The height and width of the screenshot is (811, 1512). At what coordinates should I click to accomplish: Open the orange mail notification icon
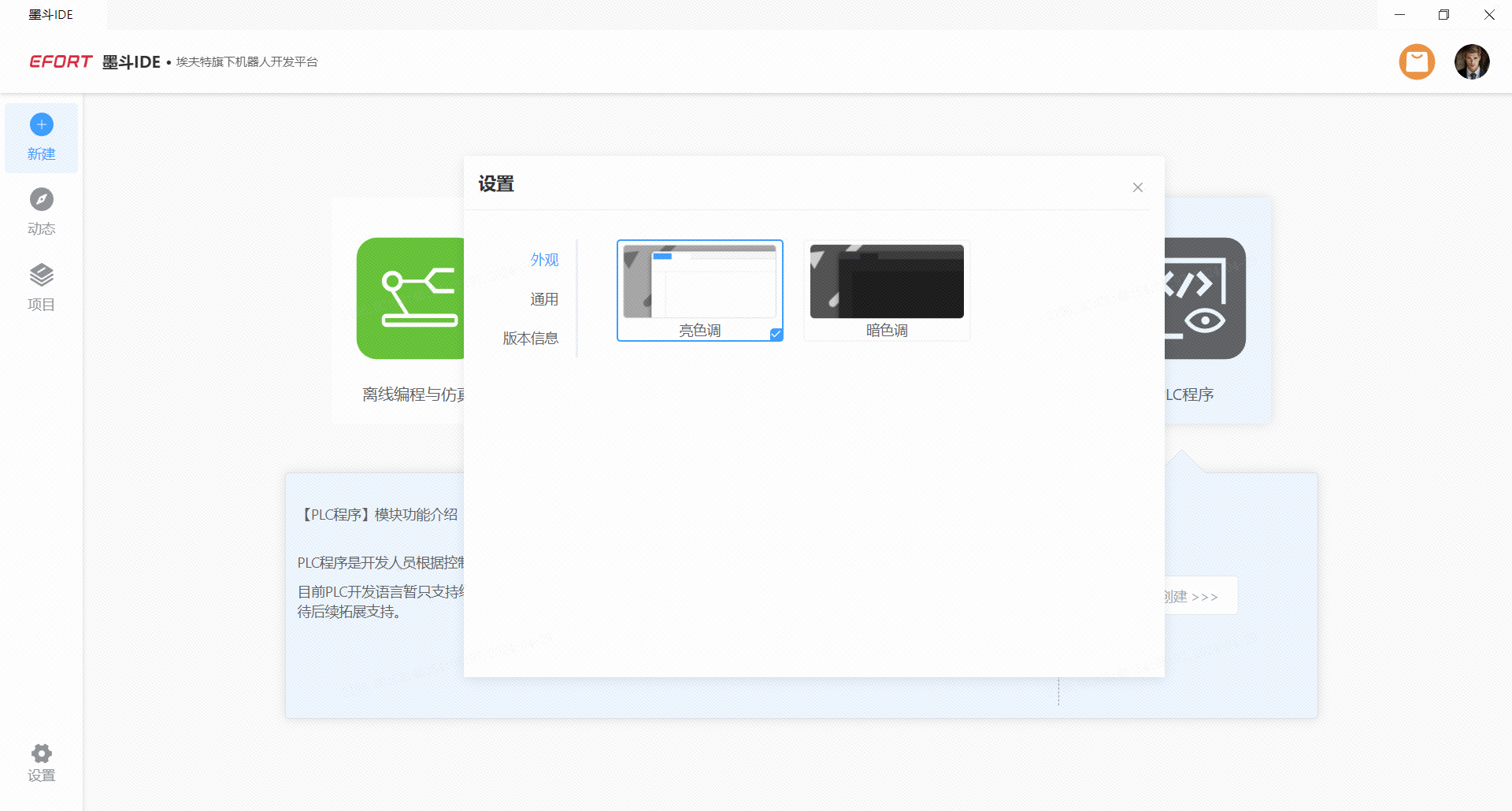coord(1417,61)
